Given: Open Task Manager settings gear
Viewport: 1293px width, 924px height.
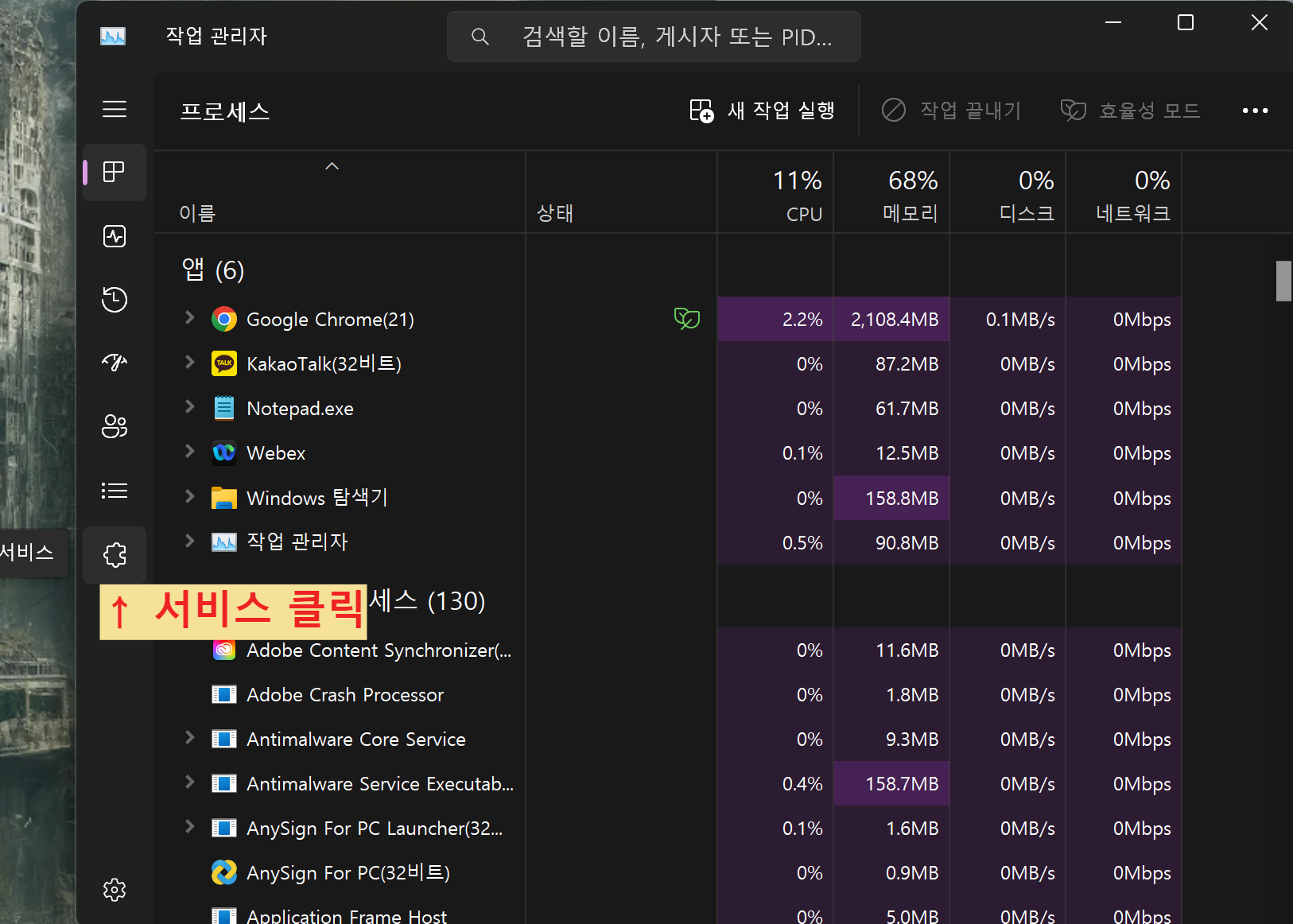Looking at the screenshot, I should [x=115, y=890].
